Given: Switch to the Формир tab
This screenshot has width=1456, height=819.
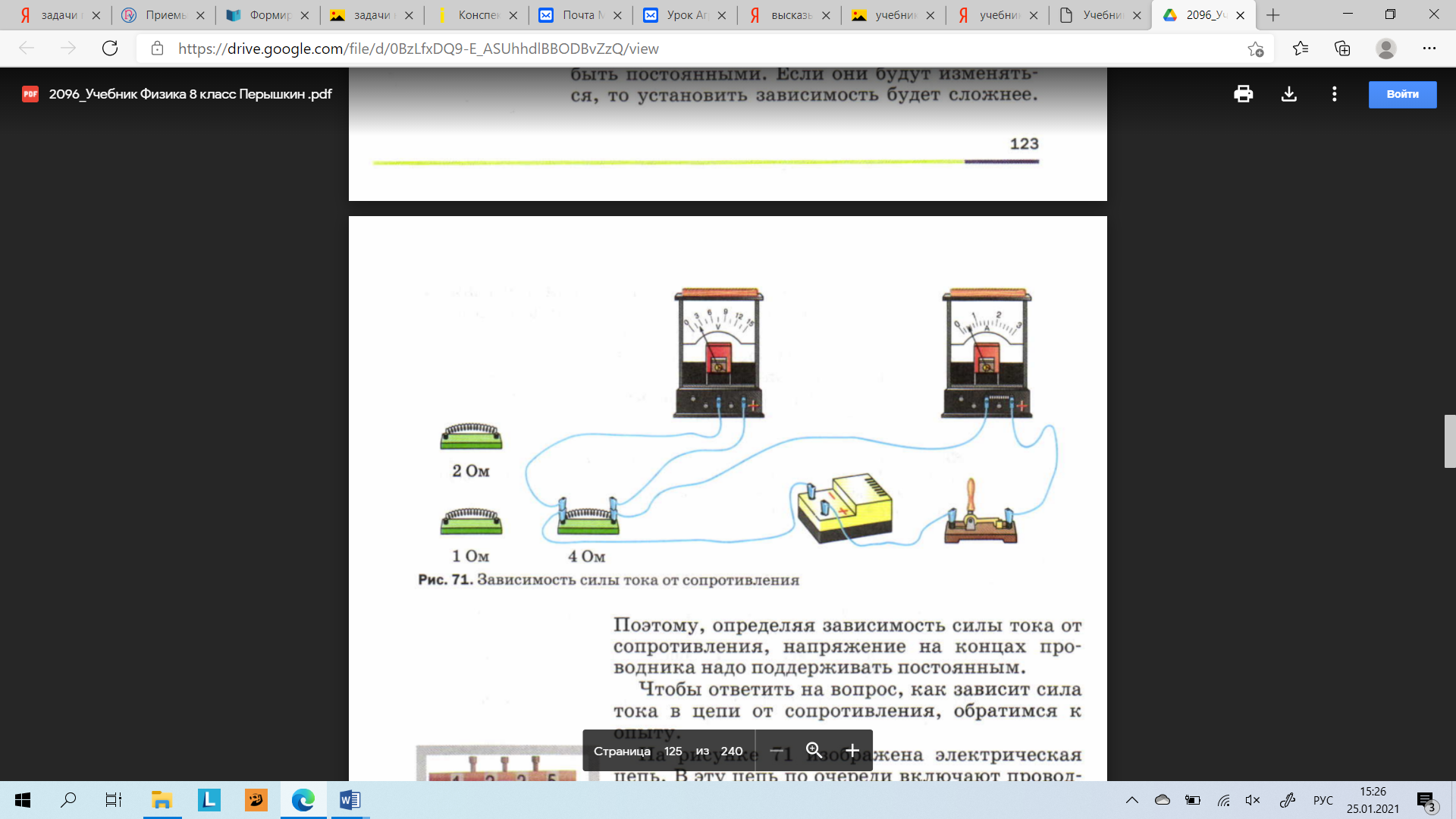Looking at the screenshot, I should (268, 15).
